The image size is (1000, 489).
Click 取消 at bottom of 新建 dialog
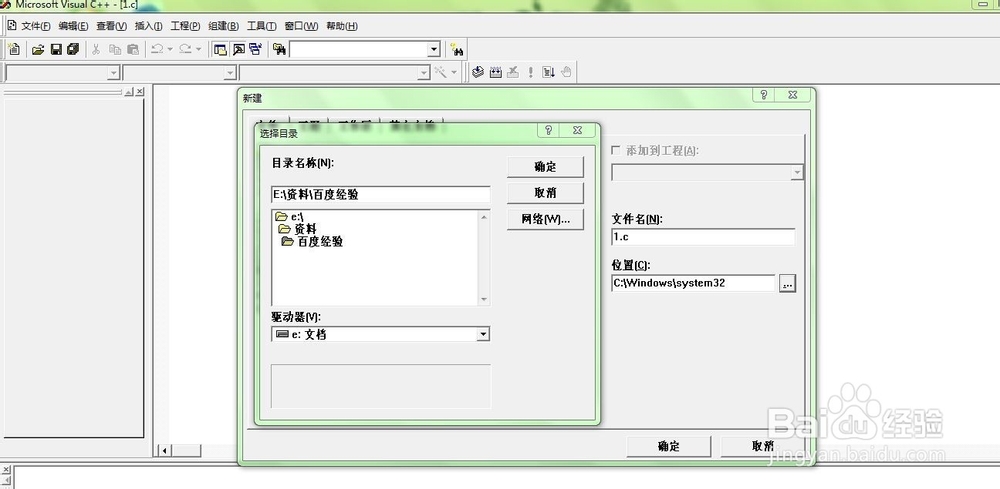point(762,446)
